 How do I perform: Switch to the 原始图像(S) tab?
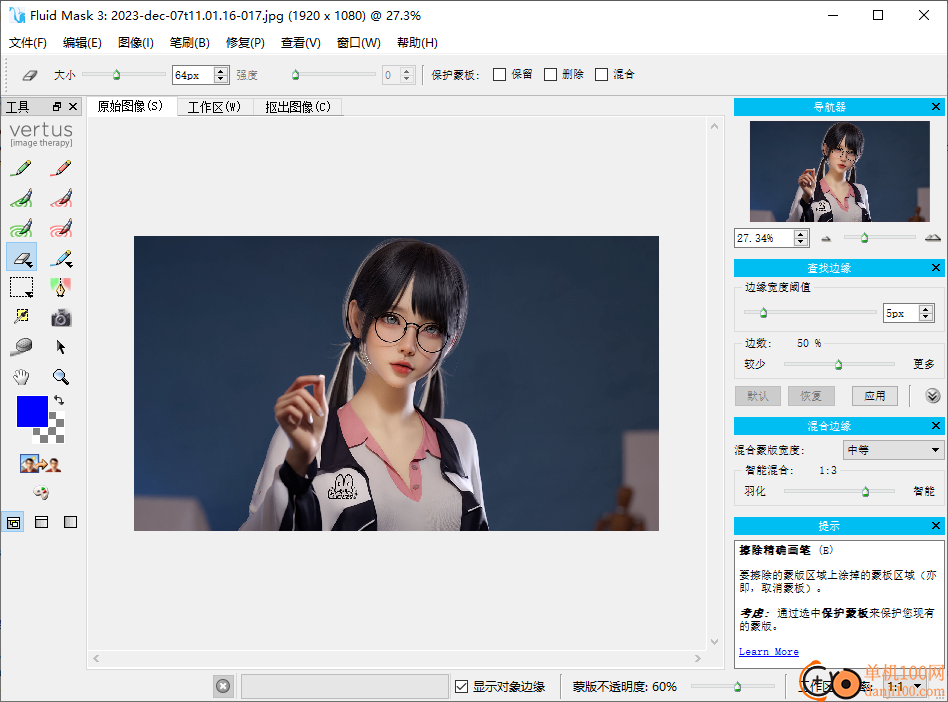pos(130,106)
